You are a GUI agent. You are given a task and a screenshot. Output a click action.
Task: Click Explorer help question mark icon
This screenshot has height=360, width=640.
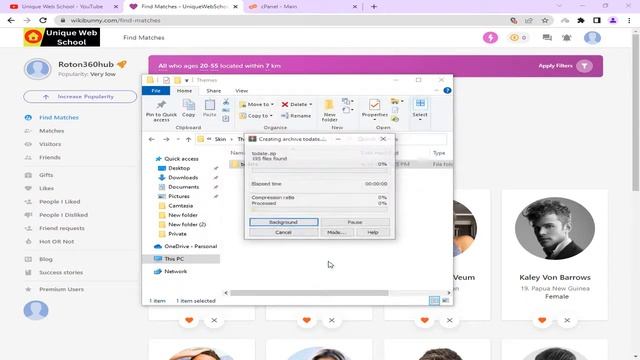tap(447, 91)
